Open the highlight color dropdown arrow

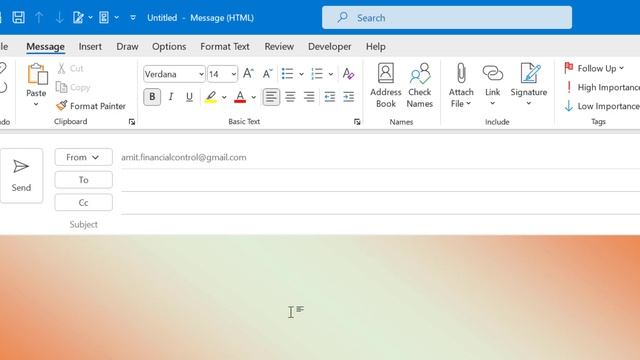point(224,97)
